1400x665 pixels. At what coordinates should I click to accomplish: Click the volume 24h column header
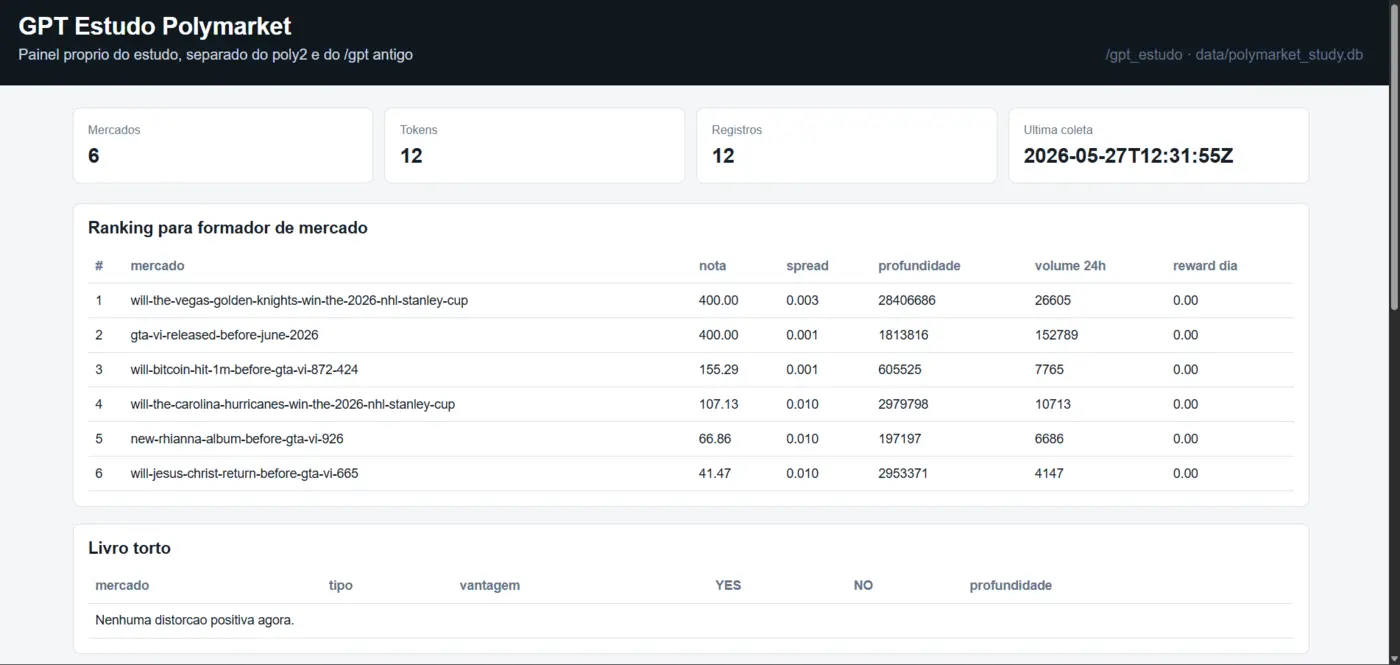pos(1070,266)
